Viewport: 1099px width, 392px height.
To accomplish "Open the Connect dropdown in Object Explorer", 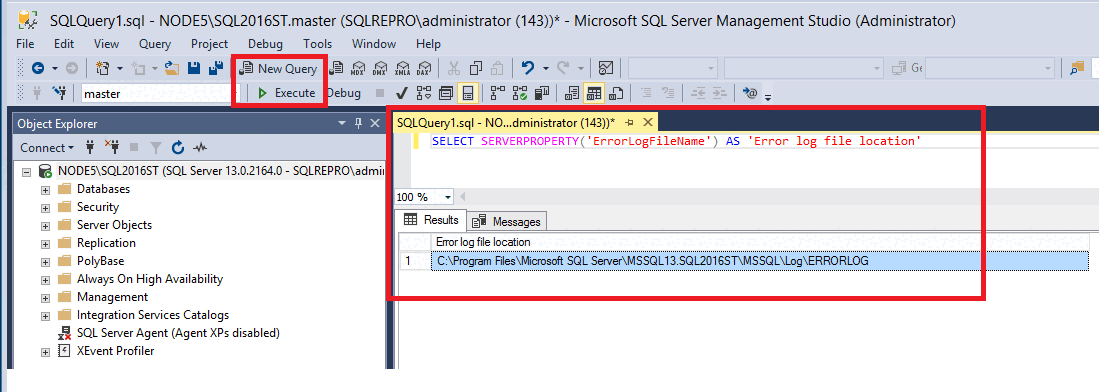I will (x=47, y=148).
